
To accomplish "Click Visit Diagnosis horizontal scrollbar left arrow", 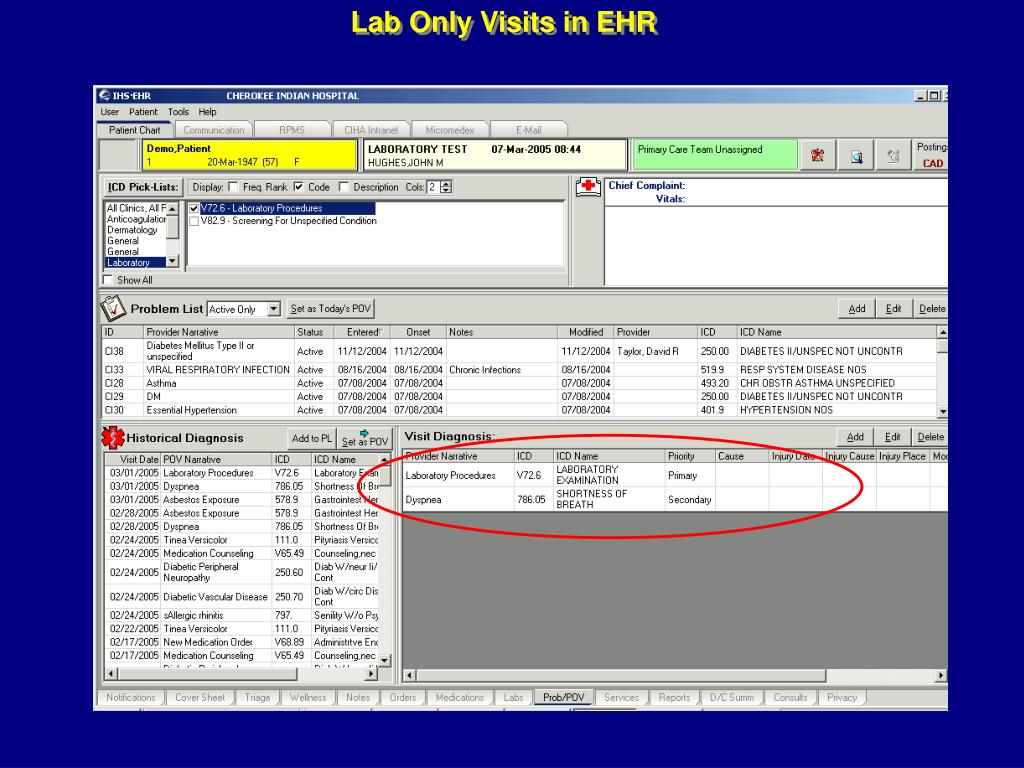I will click(409, 675).
